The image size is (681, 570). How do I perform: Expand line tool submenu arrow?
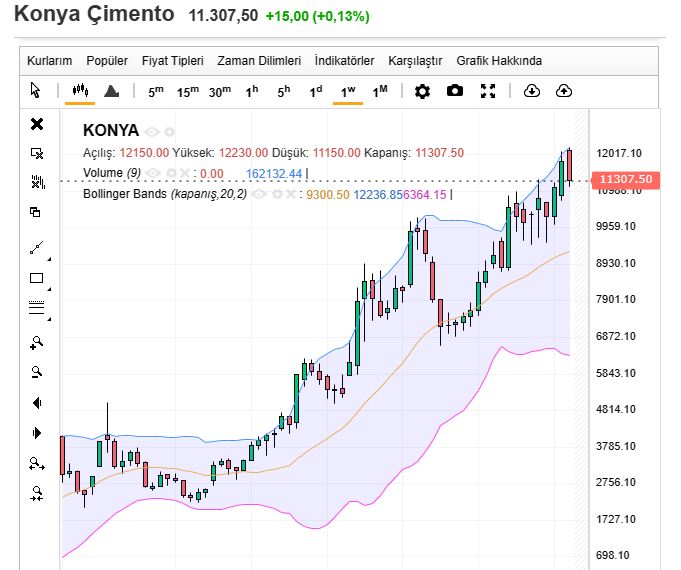click(49, 259)
